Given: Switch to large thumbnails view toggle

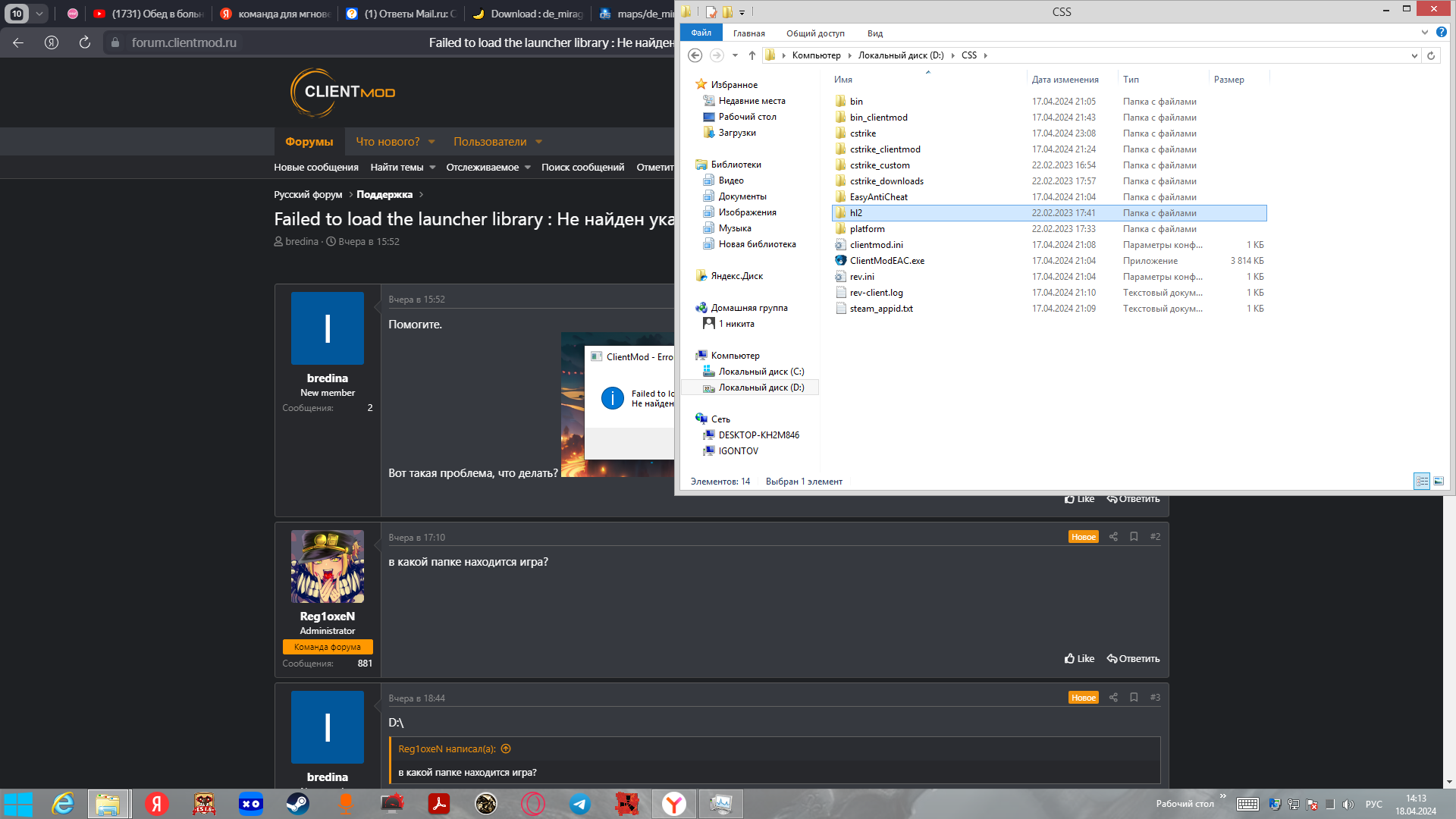Looking at the screenshot, I should [x=1439, y=482].
